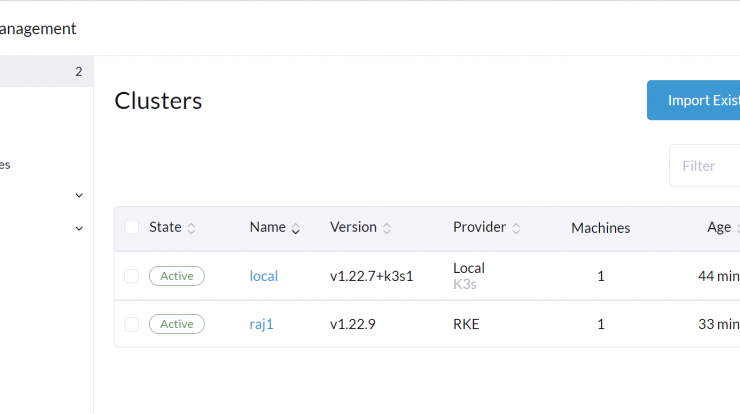This screenshot has width=740, height=414.
Task: Click the Active badge for local
Action: coord(177,276)
